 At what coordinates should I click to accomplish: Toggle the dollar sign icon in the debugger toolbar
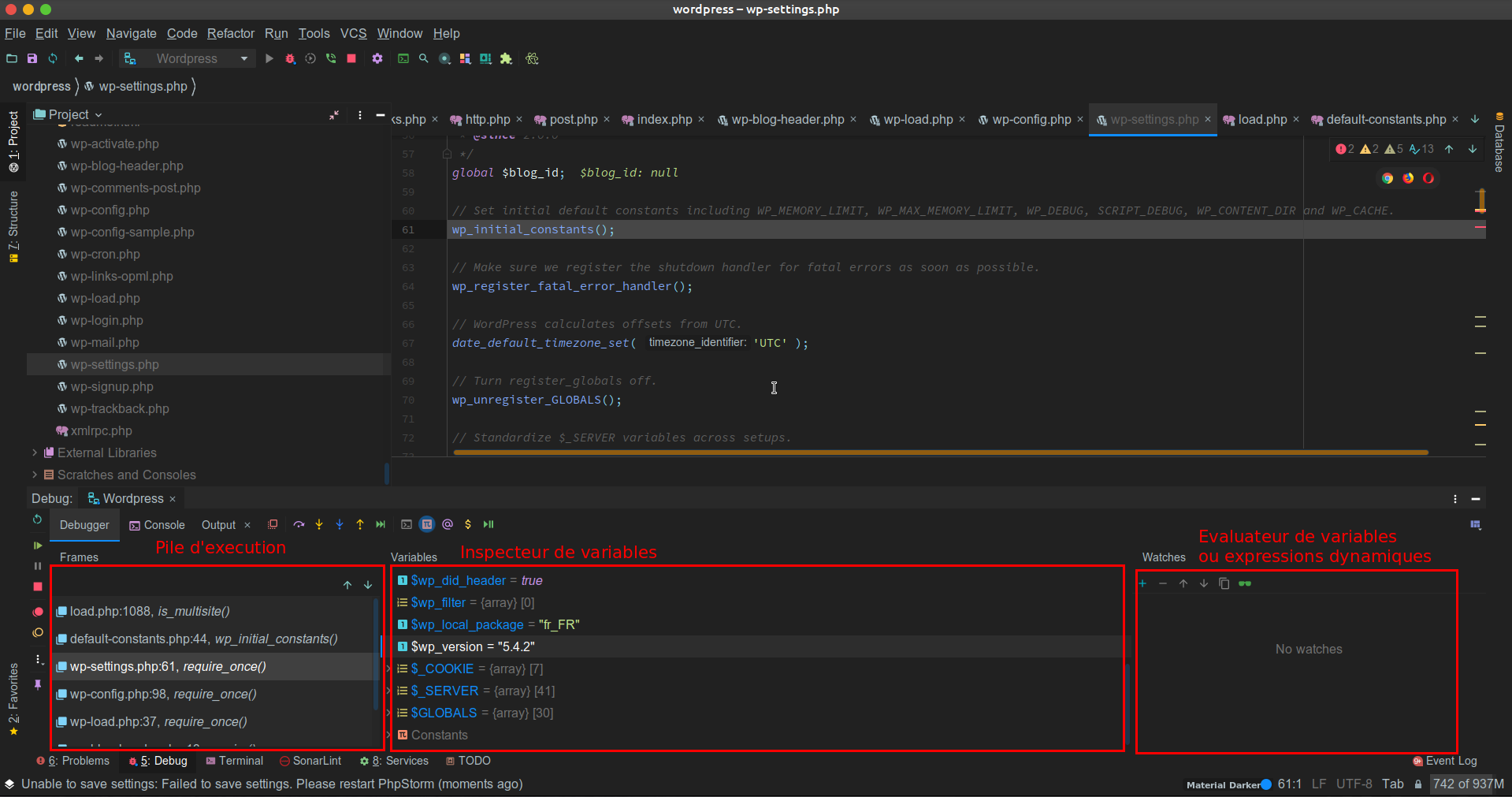468,524
